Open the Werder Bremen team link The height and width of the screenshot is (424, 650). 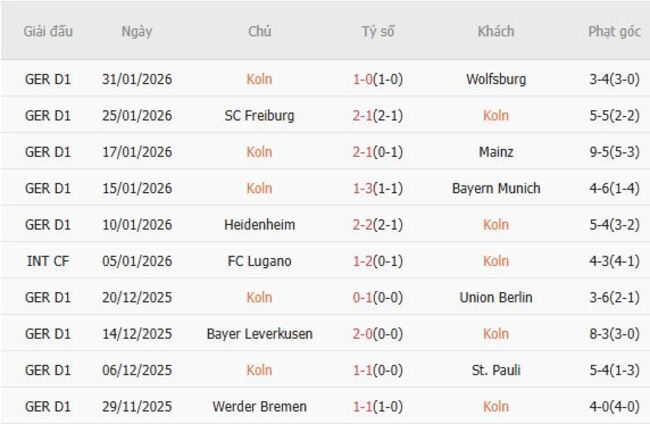click(x=259, y=407)
